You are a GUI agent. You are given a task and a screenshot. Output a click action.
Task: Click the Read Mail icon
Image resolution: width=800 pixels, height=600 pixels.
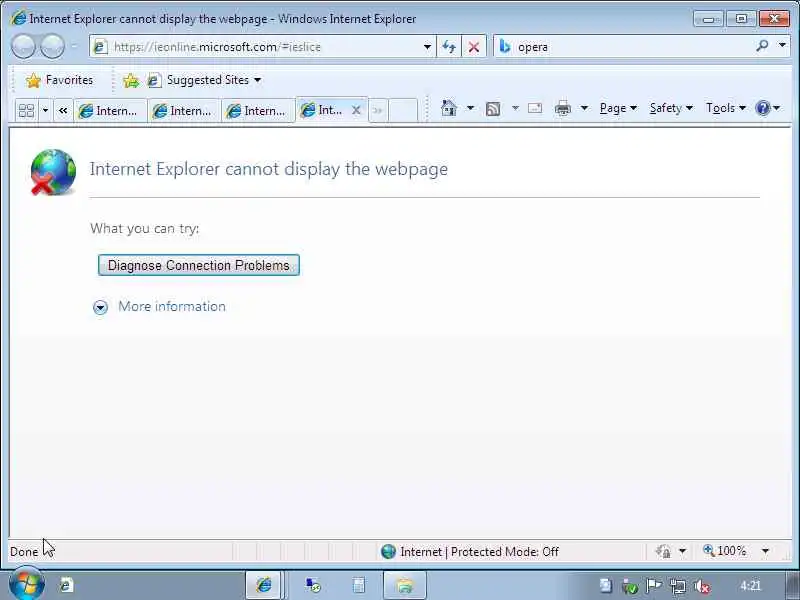pyautogui.click(x=535, y=108)
